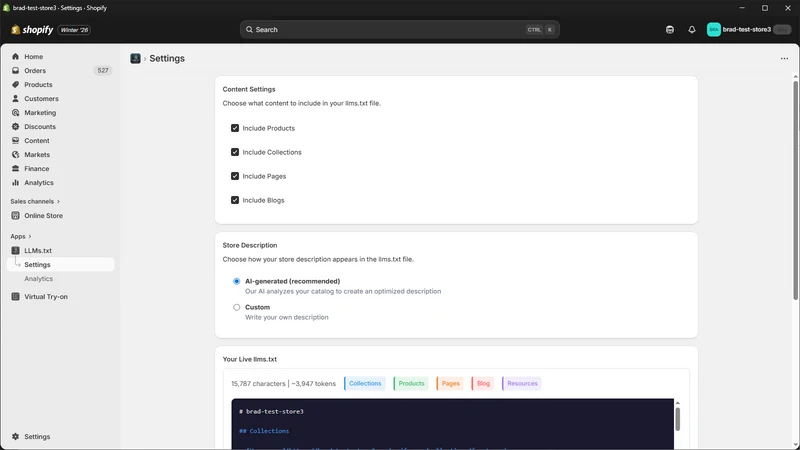
Task: Click the Shopify logo
Action: coord(32,30)
